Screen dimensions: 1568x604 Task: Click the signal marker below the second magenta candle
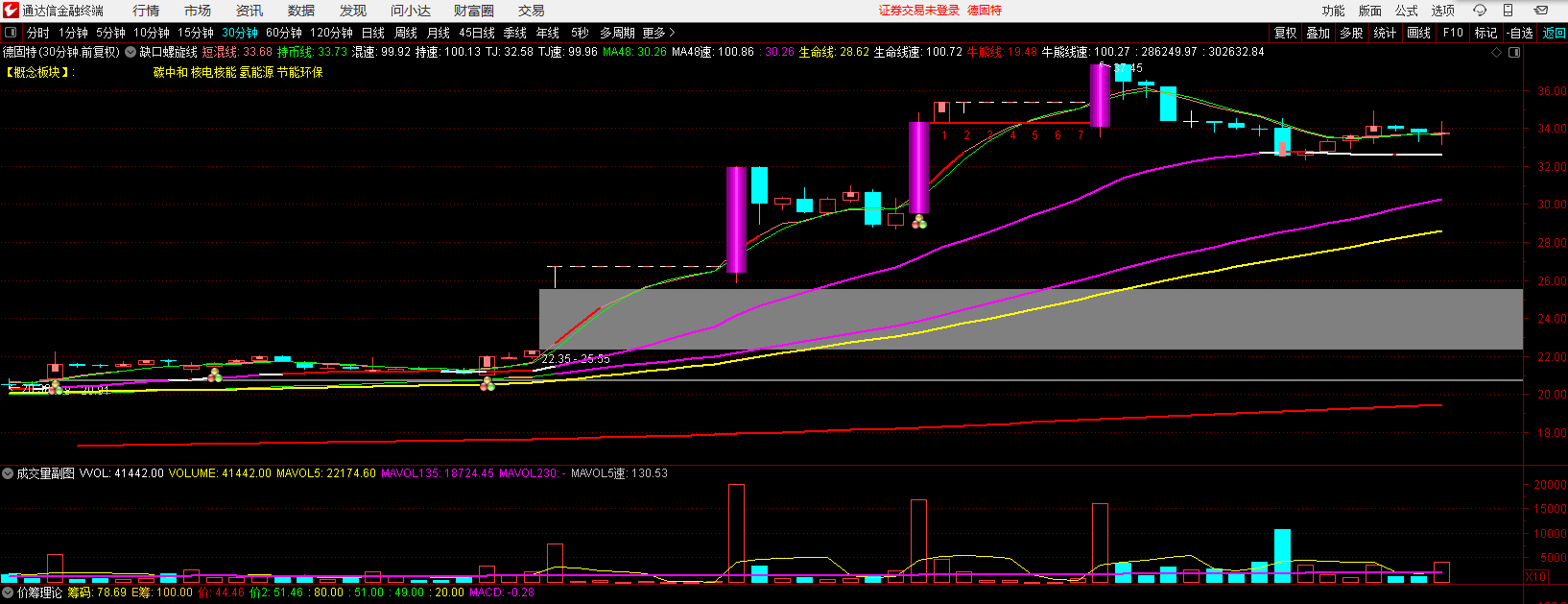click(x=919, y=223)
